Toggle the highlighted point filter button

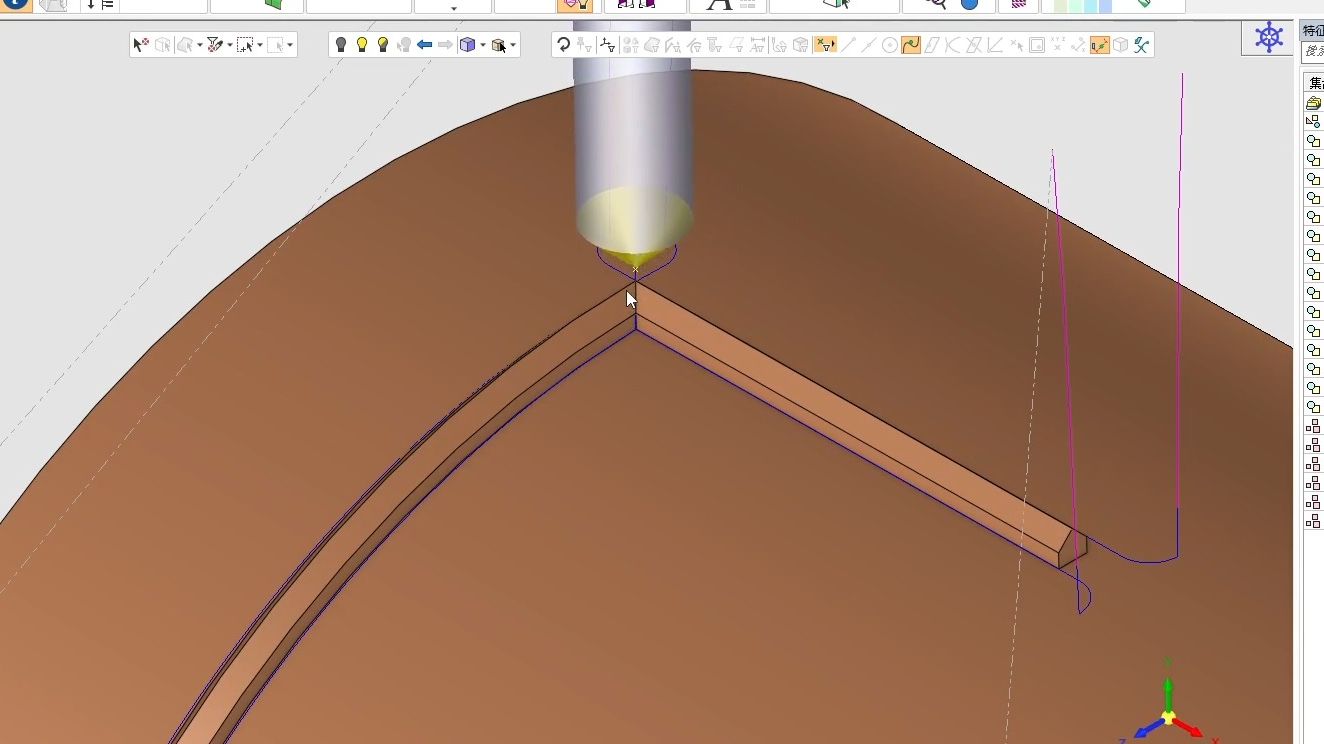point(824,45)
